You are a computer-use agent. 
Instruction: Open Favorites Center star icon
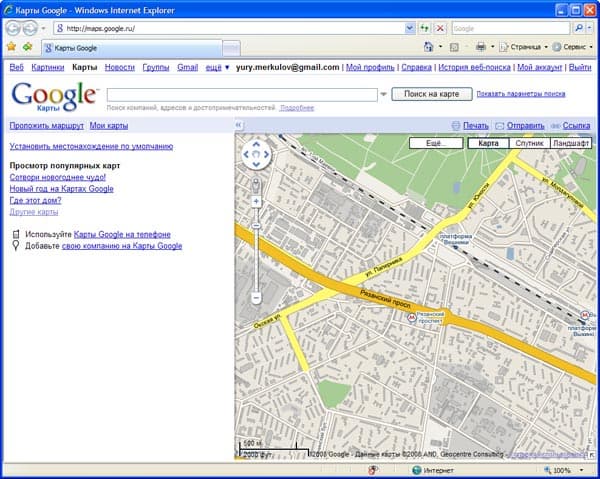coord(11,47)
